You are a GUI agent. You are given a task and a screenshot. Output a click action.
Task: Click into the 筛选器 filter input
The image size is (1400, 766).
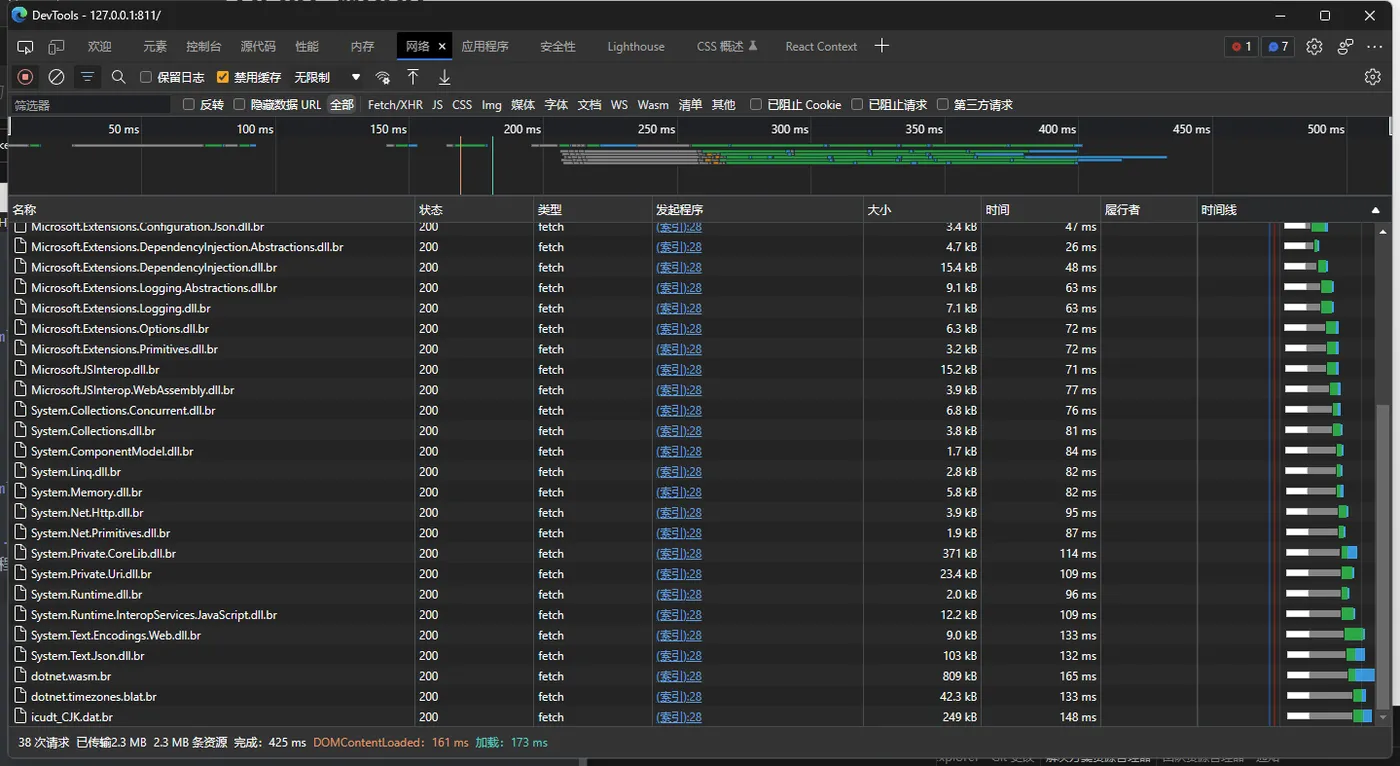(90, 104)
